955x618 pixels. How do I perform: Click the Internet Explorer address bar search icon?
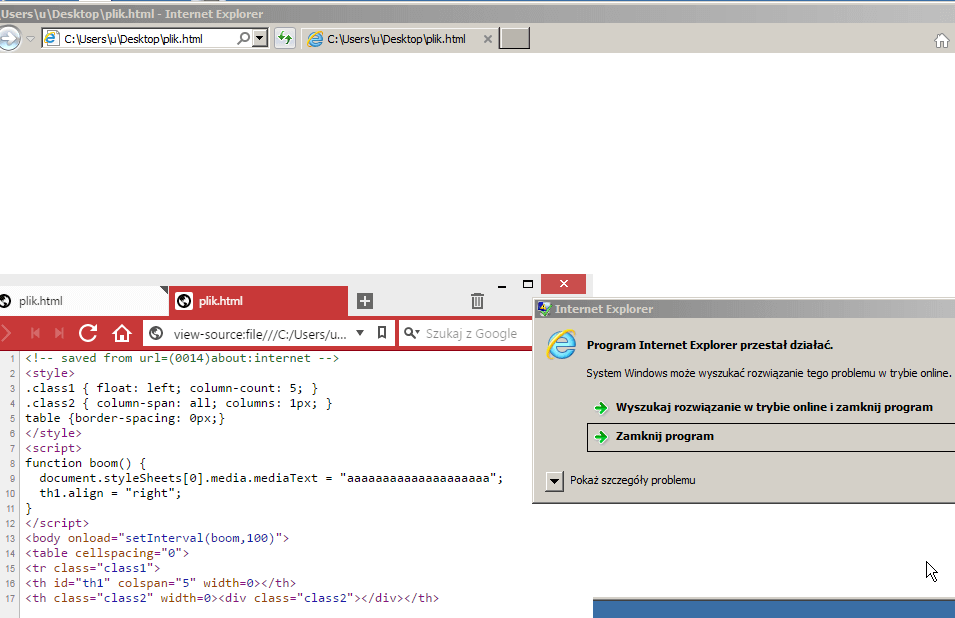243,38
